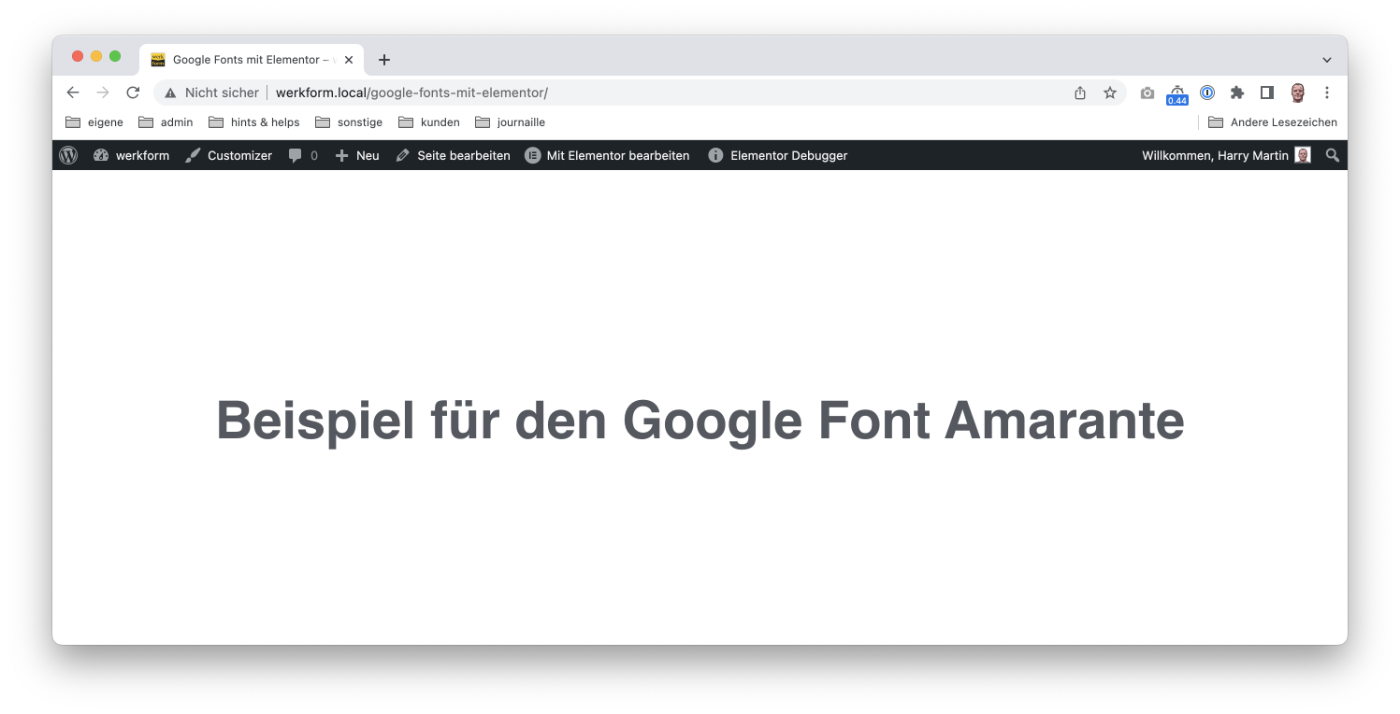
Task: Click the browser forward arrow
Action: coord(102,93)
